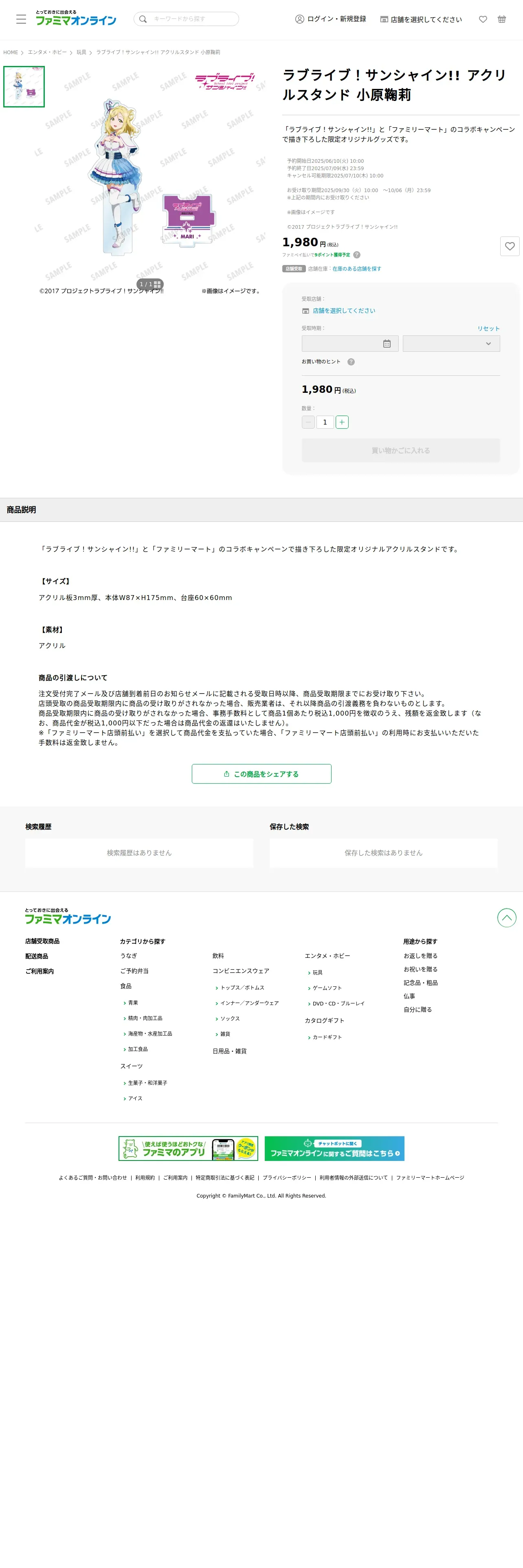Open the pickup date calendar field
This screenshot has height=1568, width=523.
tap(350, 343)
